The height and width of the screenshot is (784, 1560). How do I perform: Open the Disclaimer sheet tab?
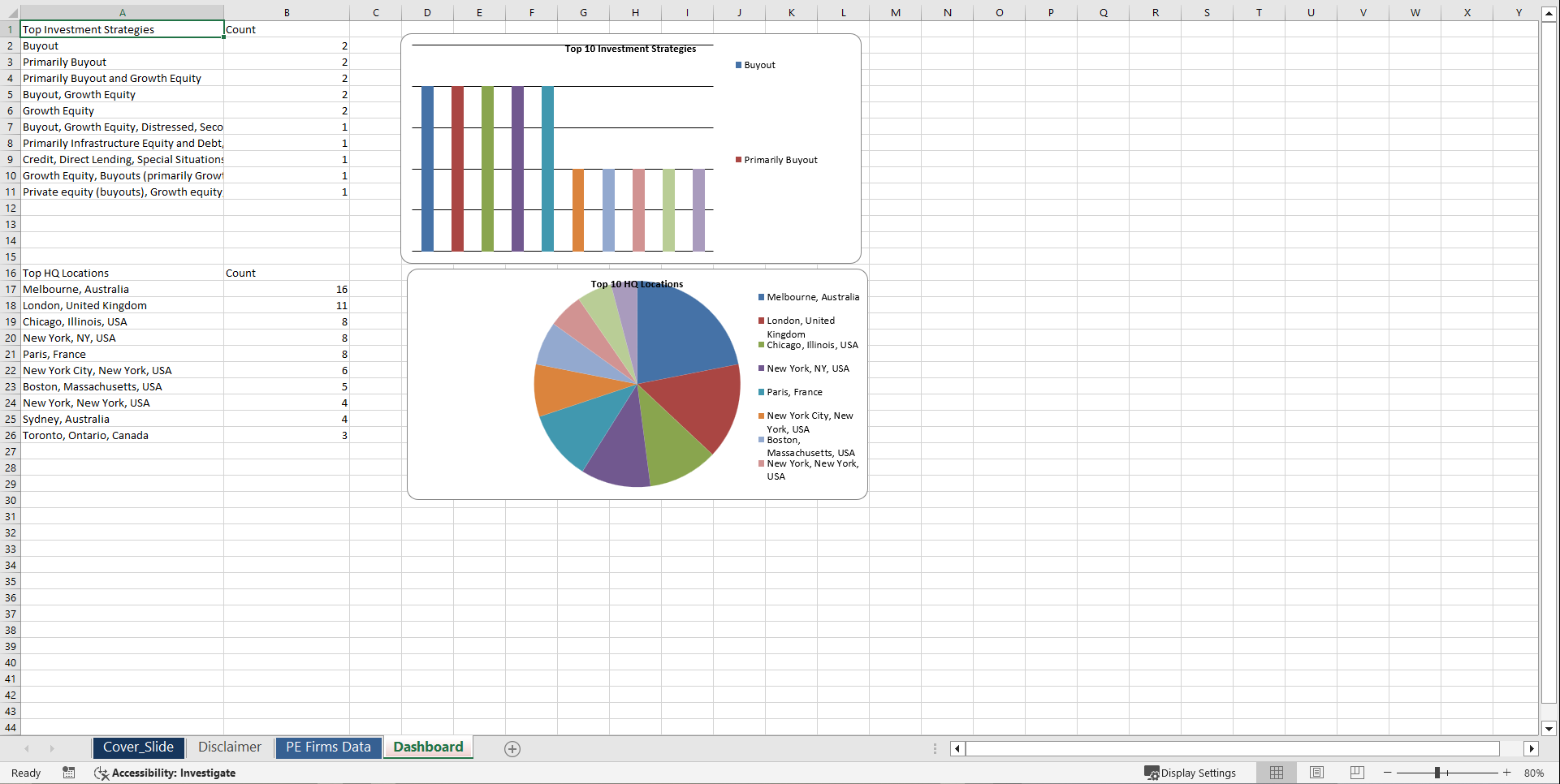229,747
